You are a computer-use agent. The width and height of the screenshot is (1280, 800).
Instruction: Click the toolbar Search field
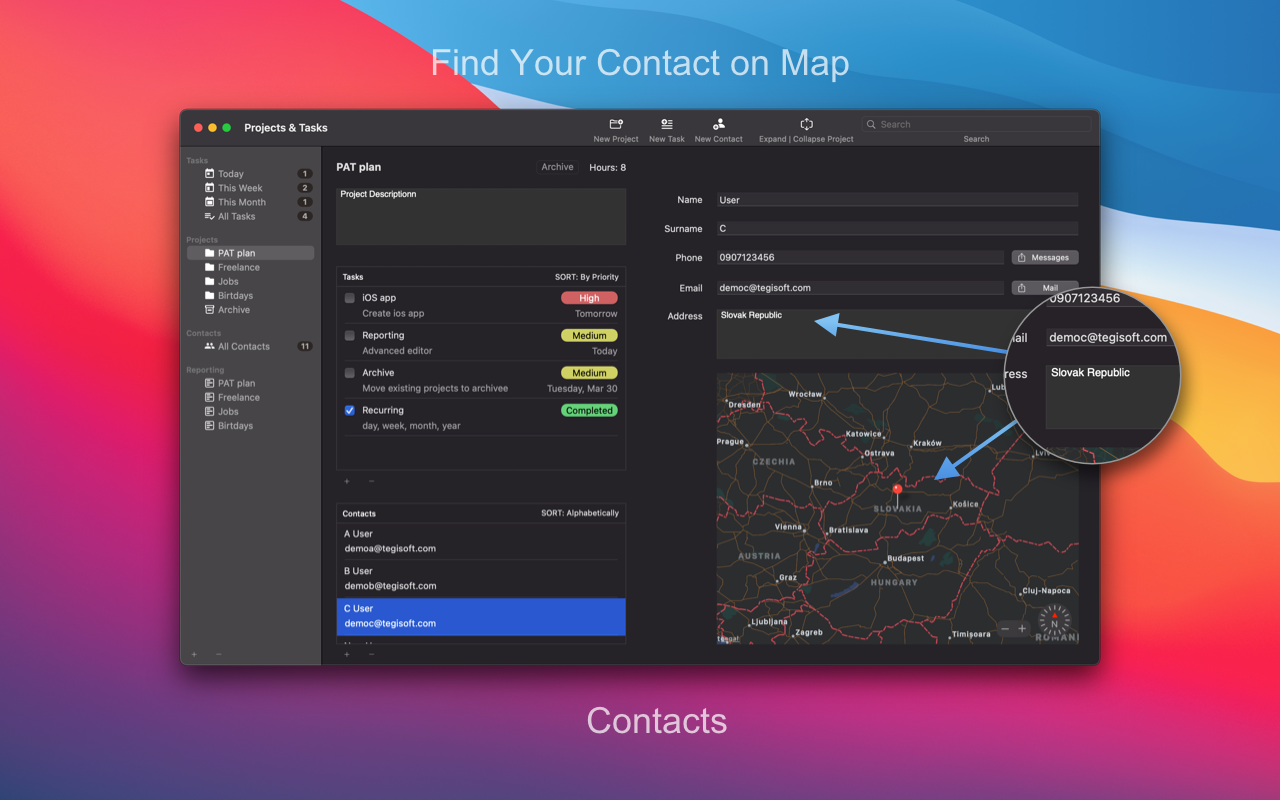tap(976, 124)
